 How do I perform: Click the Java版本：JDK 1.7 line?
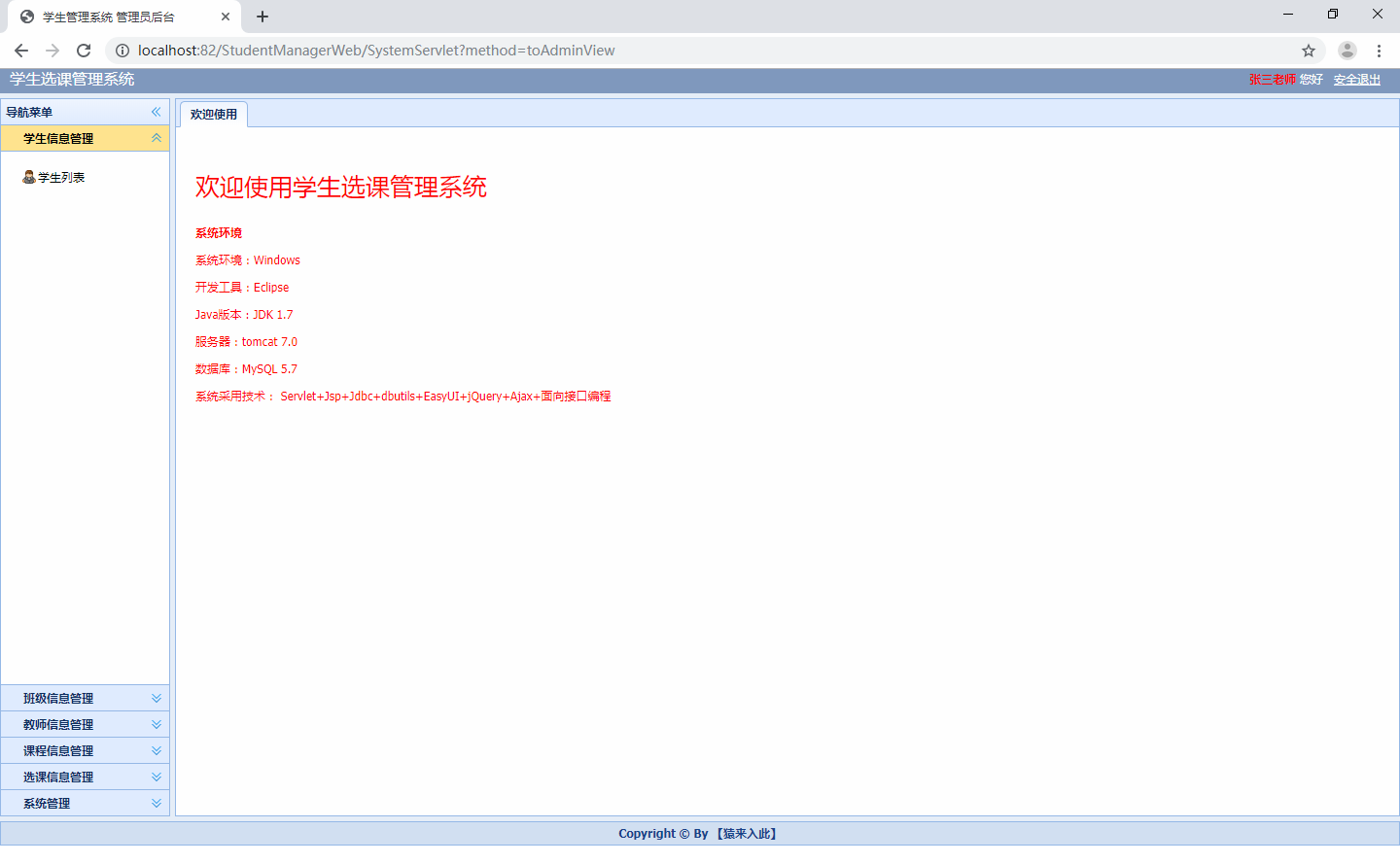[x=244, y=315]
